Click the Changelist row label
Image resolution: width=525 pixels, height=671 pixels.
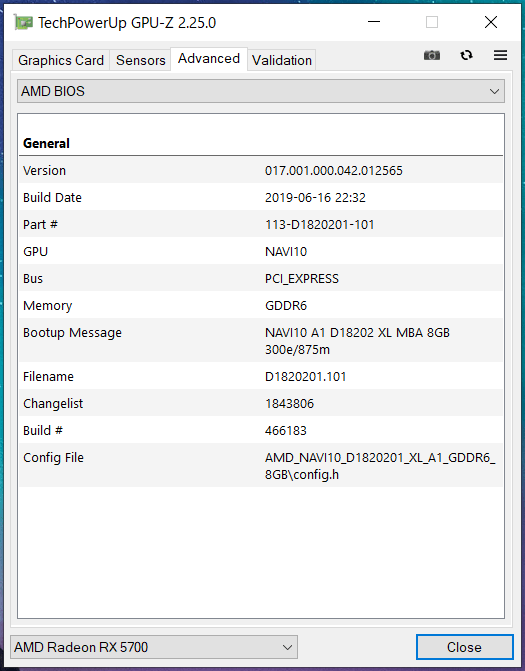[x=53, y=404]
